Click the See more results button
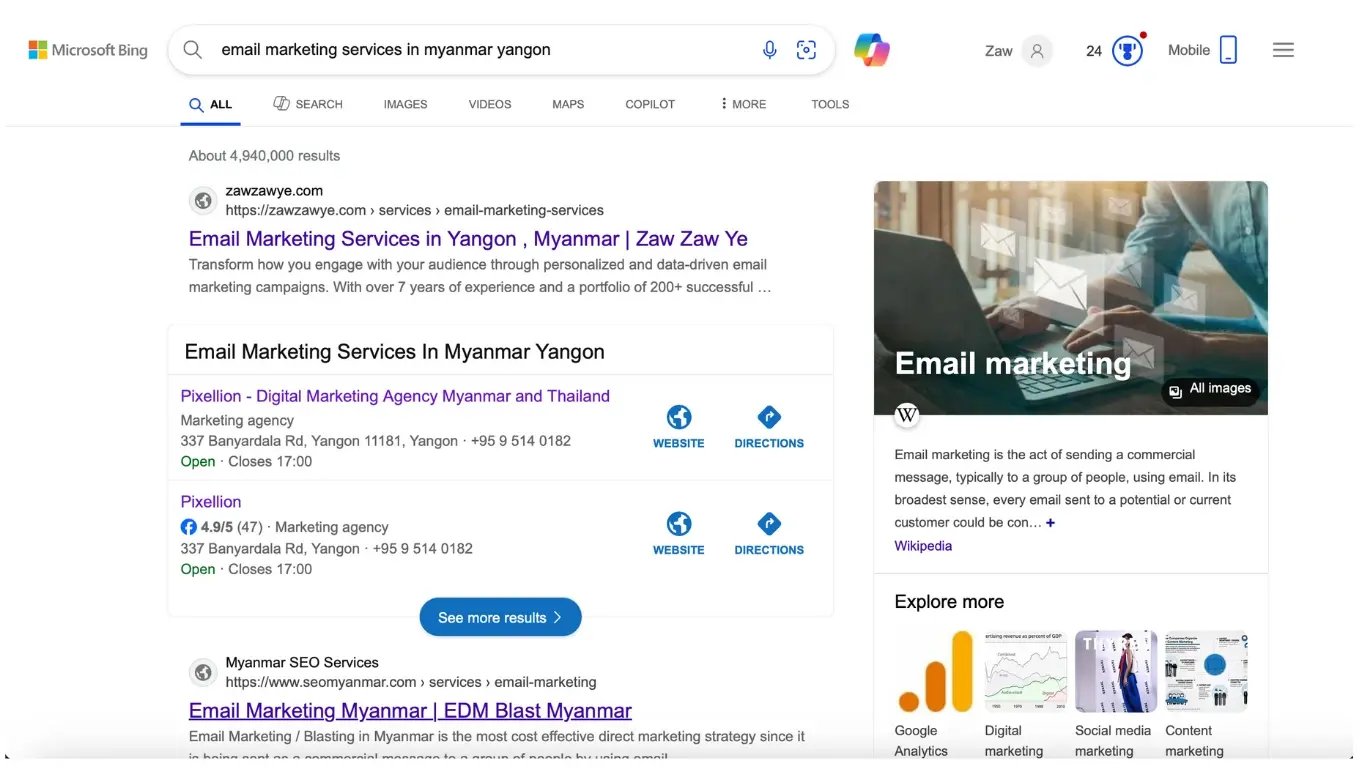 (x=500, y=617)
